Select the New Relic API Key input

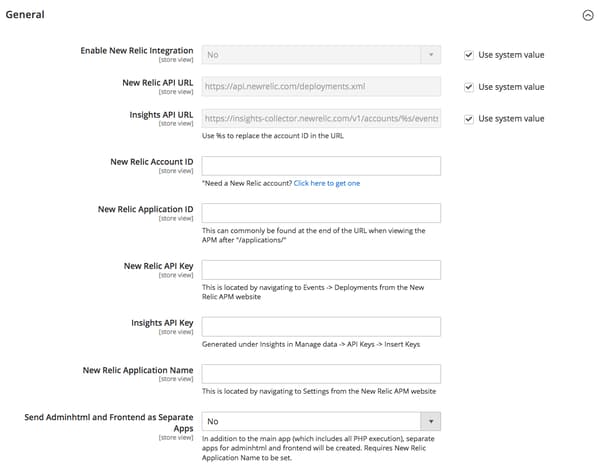coord(321,269)
